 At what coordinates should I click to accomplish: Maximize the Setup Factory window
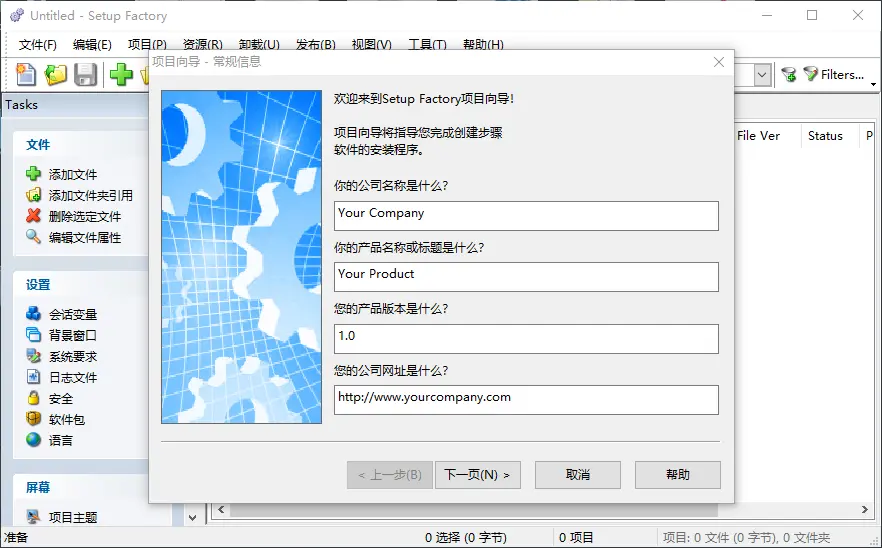(812, 15)
